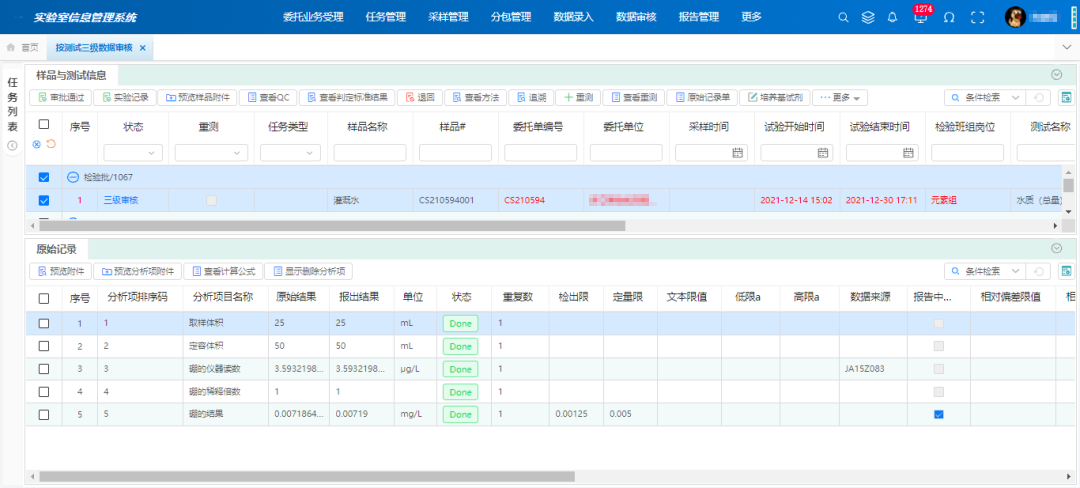Open calendar picker for 采样时间 filter

pos(738,153)
